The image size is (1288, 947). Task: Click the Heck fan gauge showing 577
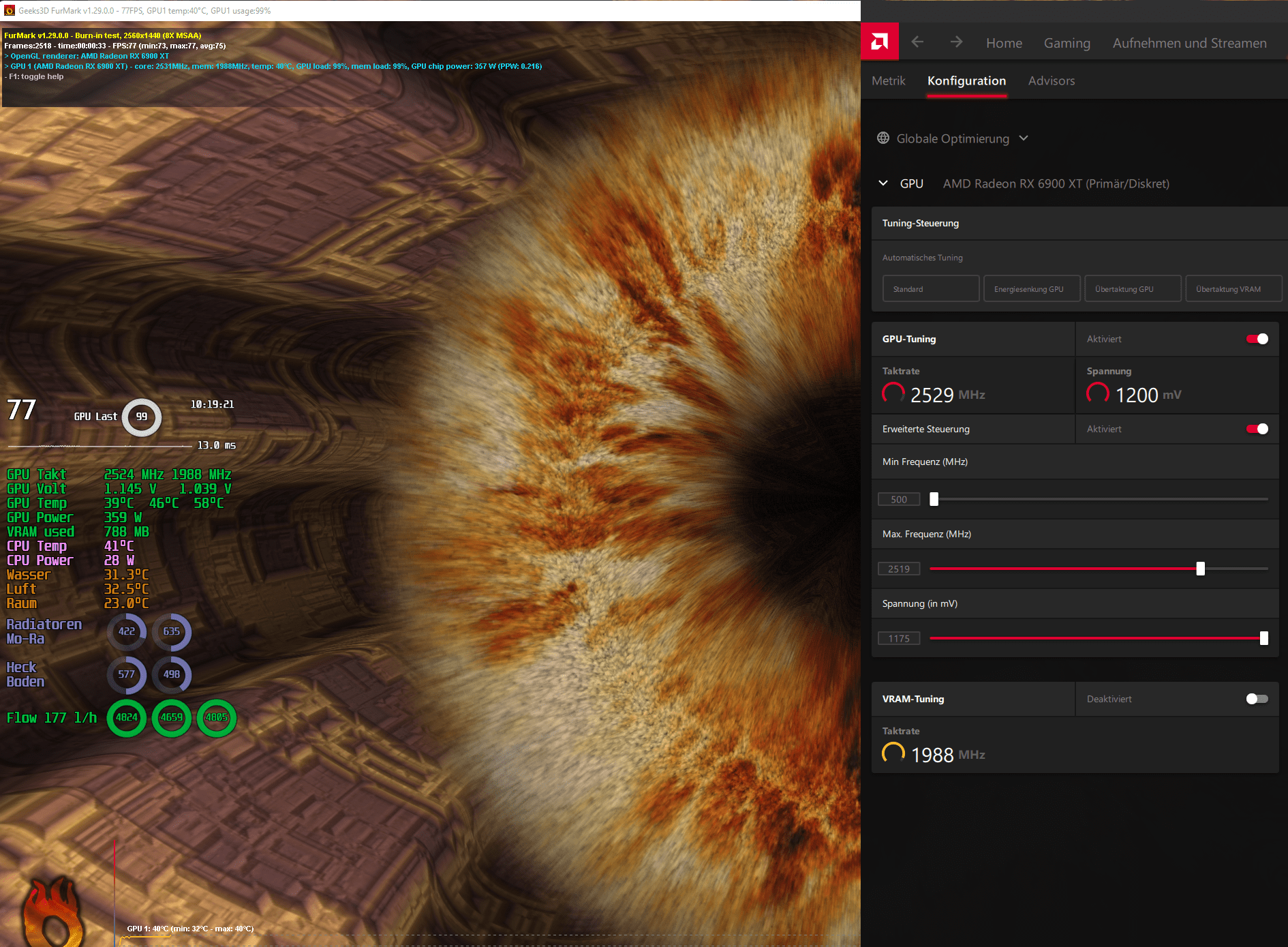[x=127, y=675]
